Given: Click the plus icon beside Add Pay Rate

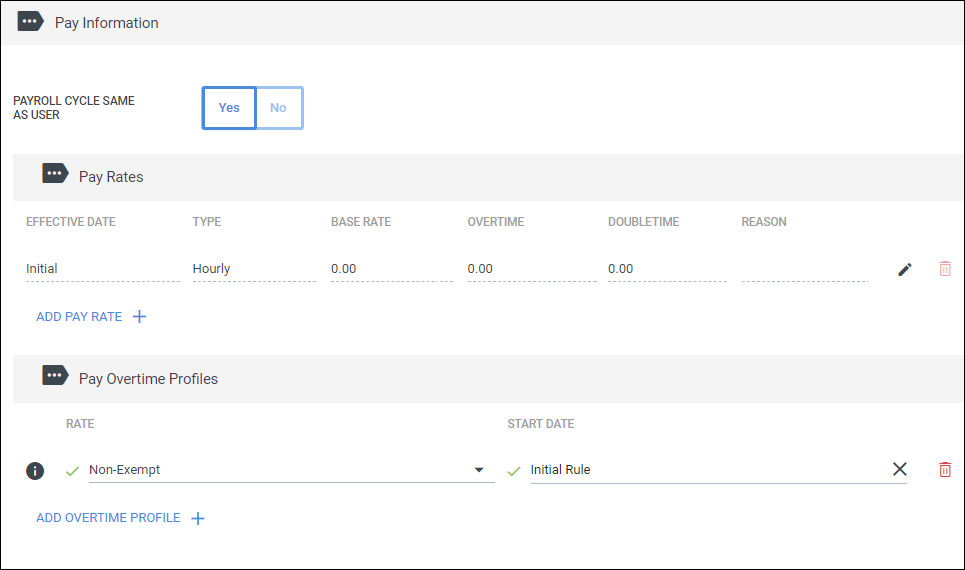Looking at the screenshot, I should click(x=140, y=316).
